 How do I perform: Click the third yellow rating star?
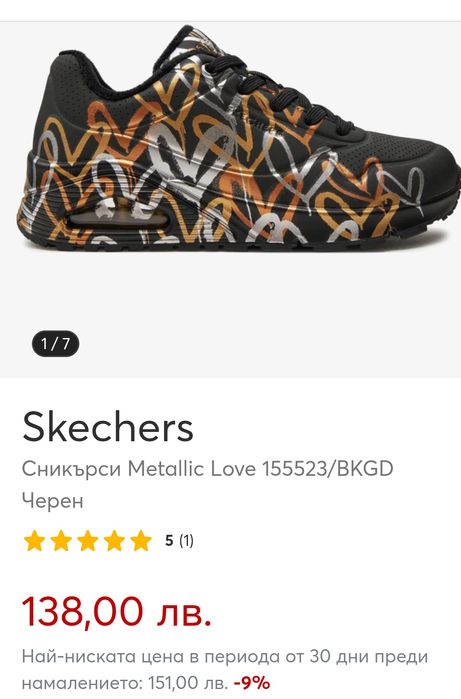point(88,541)
